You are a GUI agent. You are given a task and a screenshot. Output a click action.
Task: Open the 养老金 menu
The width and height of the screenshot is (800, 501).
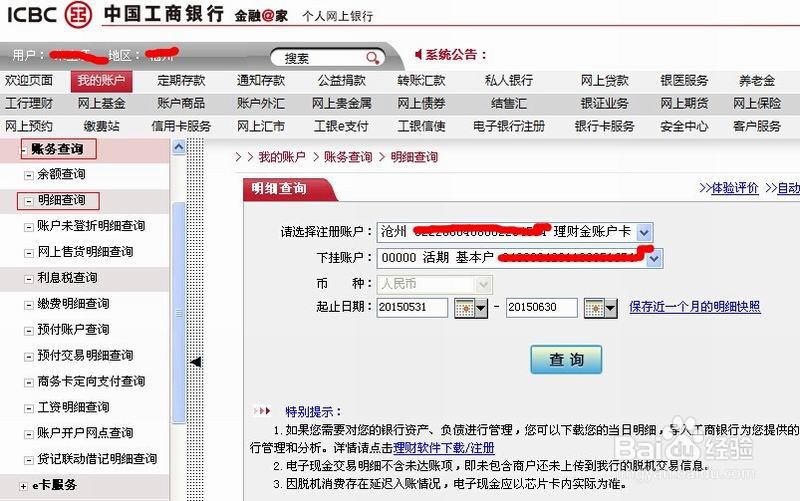click(x=757, y=81)
